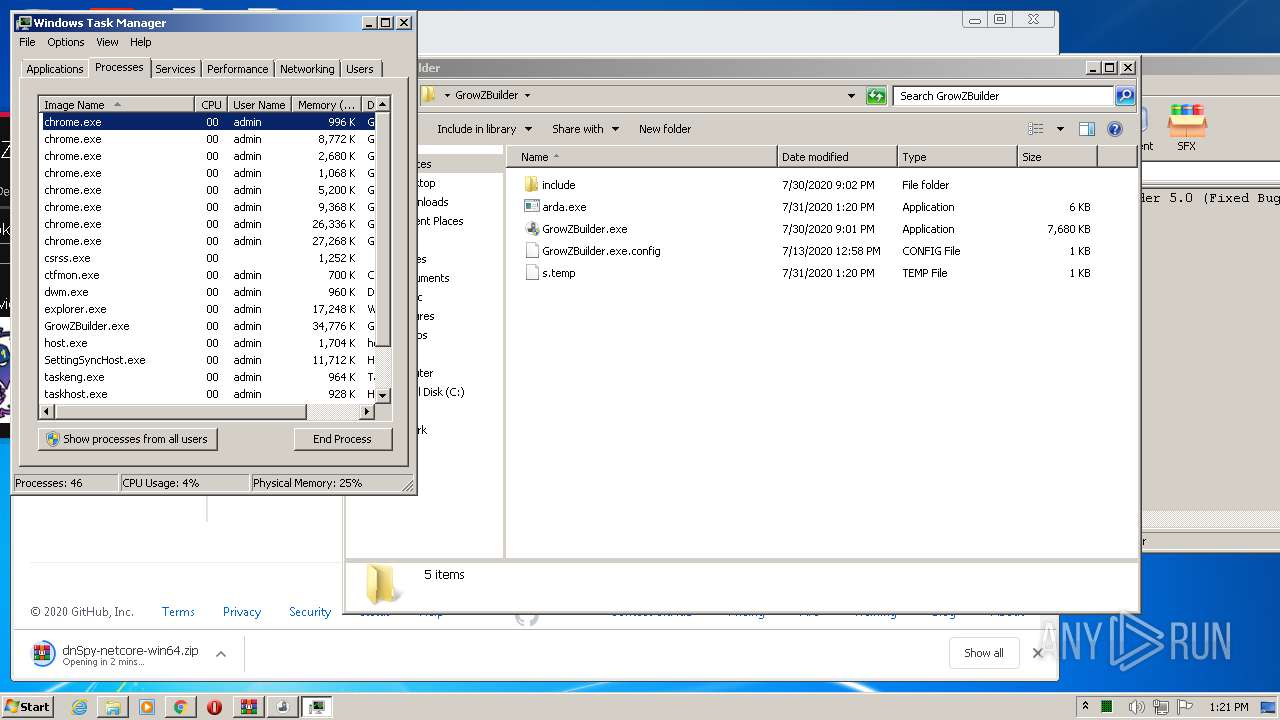Select the arda.exe application icon
This screenshot has height=720, width=1280.
click(531, 207)
